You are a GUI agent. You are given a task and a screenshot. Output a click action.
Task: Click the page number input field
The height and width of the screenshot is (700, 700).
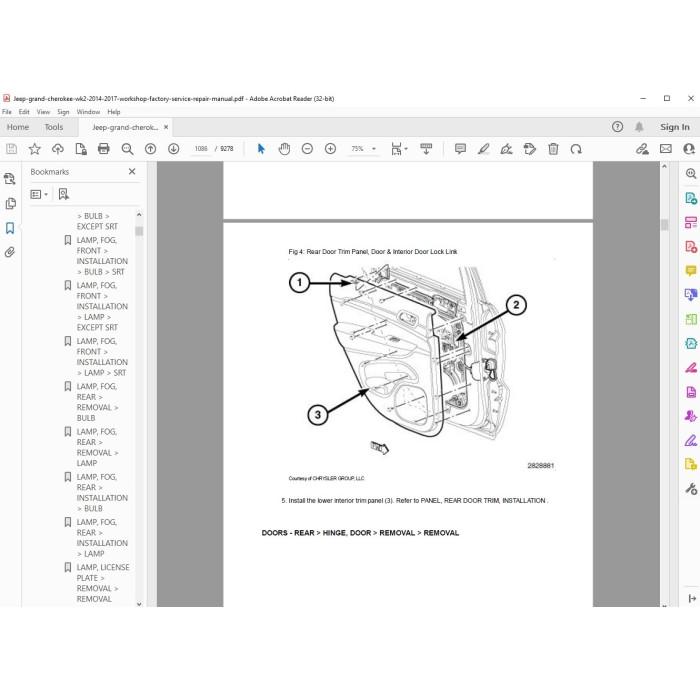click(x=201, y=149)
